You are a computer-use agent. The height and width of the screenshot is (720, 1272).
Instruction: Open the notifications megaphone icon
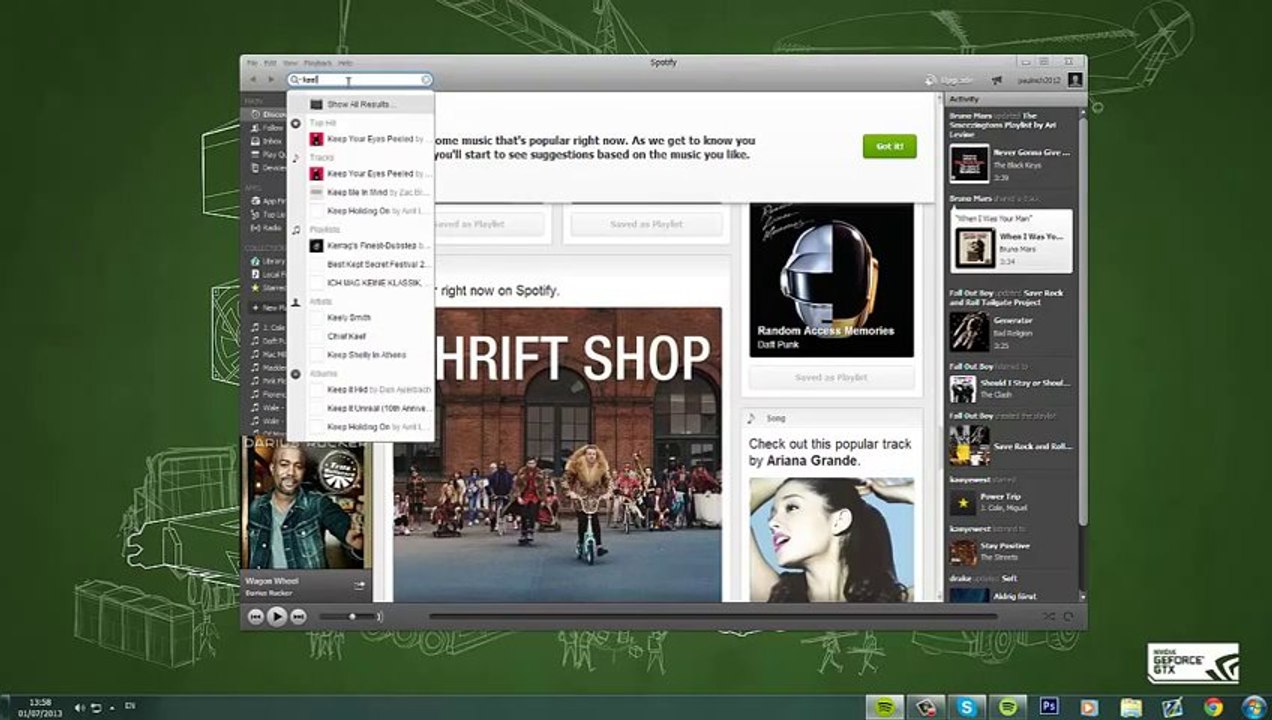pos(996,80)
